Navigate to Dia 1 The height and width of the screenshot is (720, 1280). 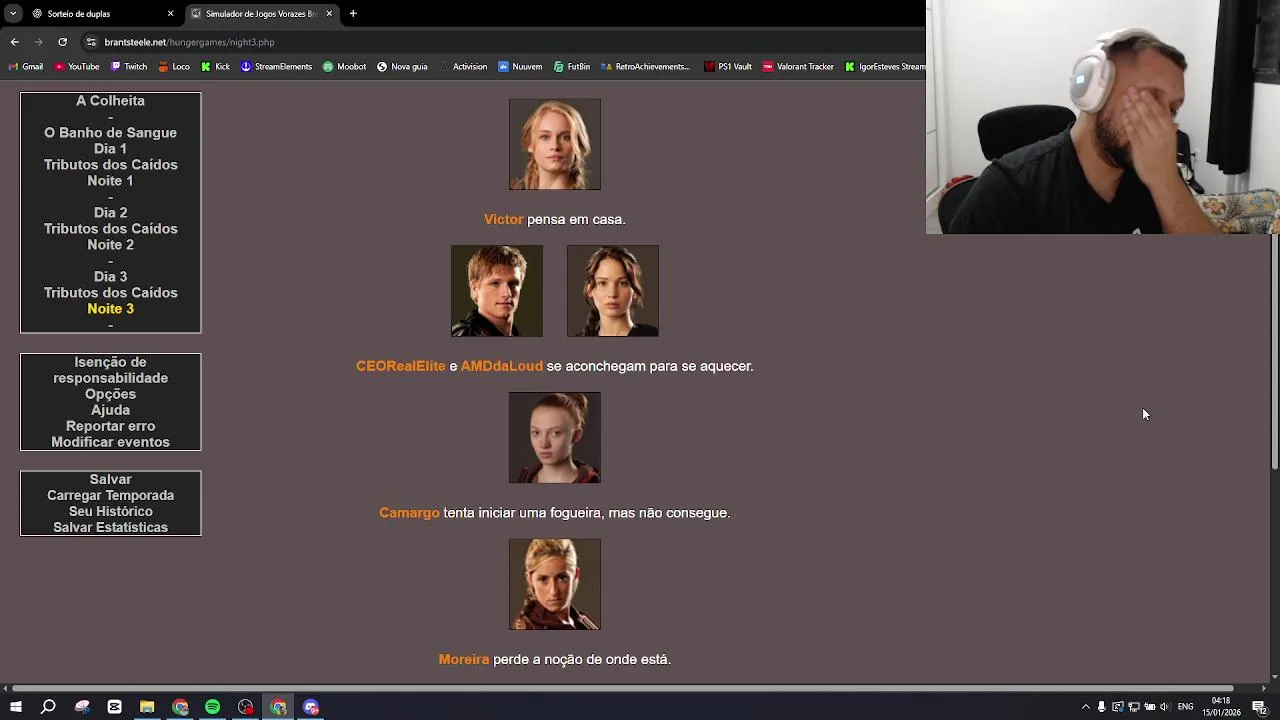click(x=110, y=149)
